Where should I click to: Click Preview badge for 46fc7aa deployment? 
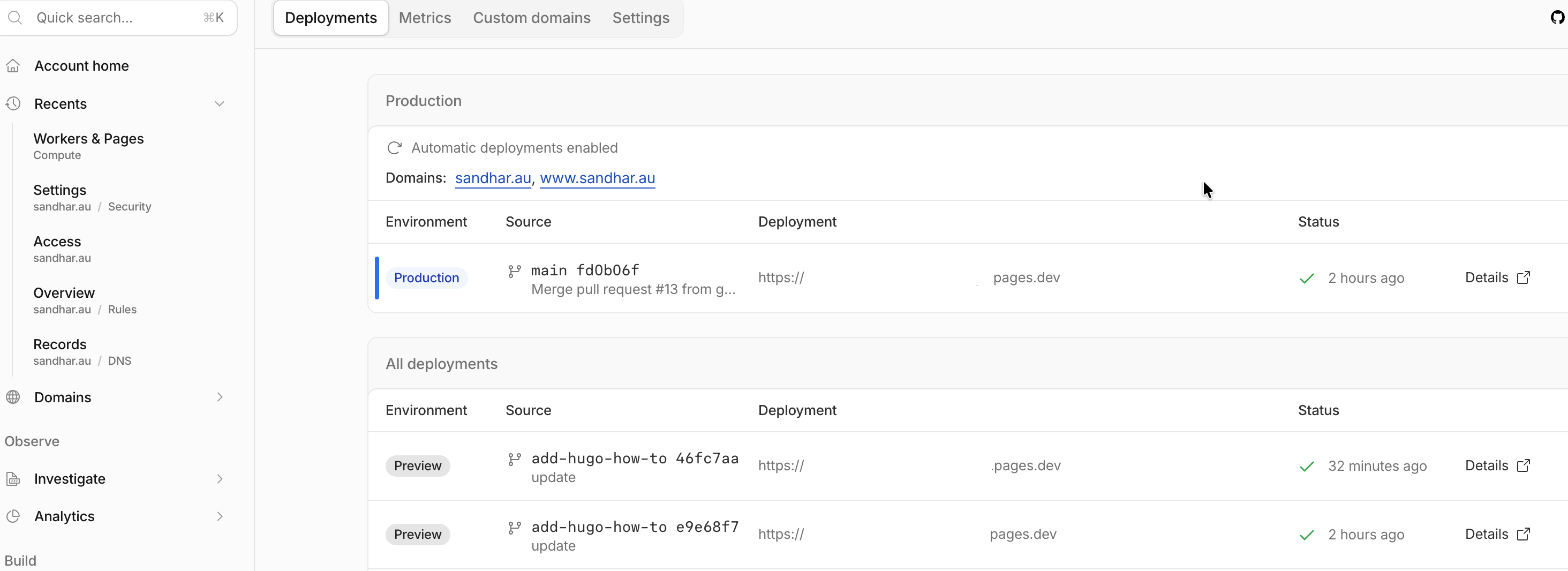[x=418, y=465]
